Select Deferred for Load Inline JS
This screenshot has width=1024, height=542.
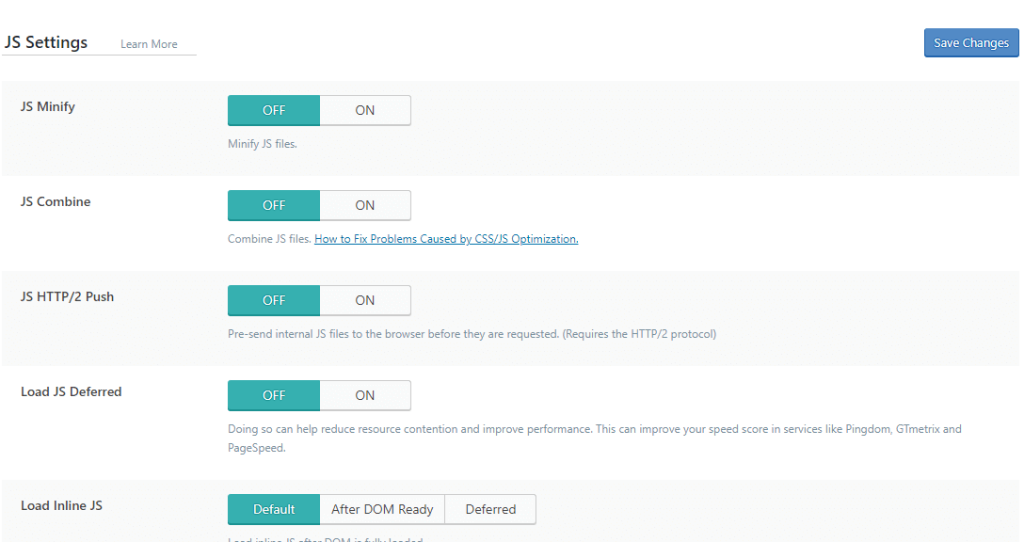[490, 509]
